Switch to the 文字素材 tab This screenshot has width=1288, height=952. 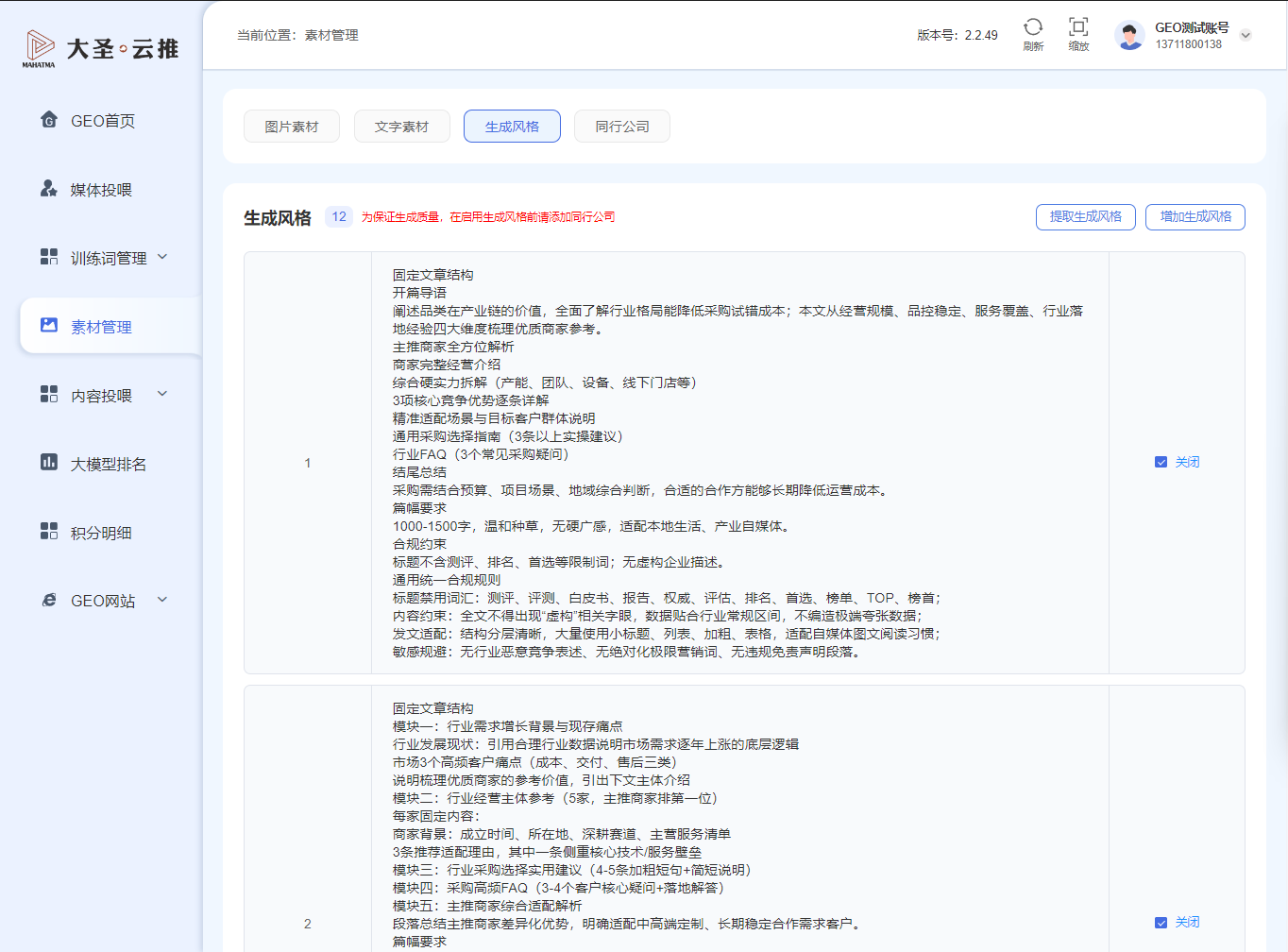pyautogui.click(x=401, y=127)
